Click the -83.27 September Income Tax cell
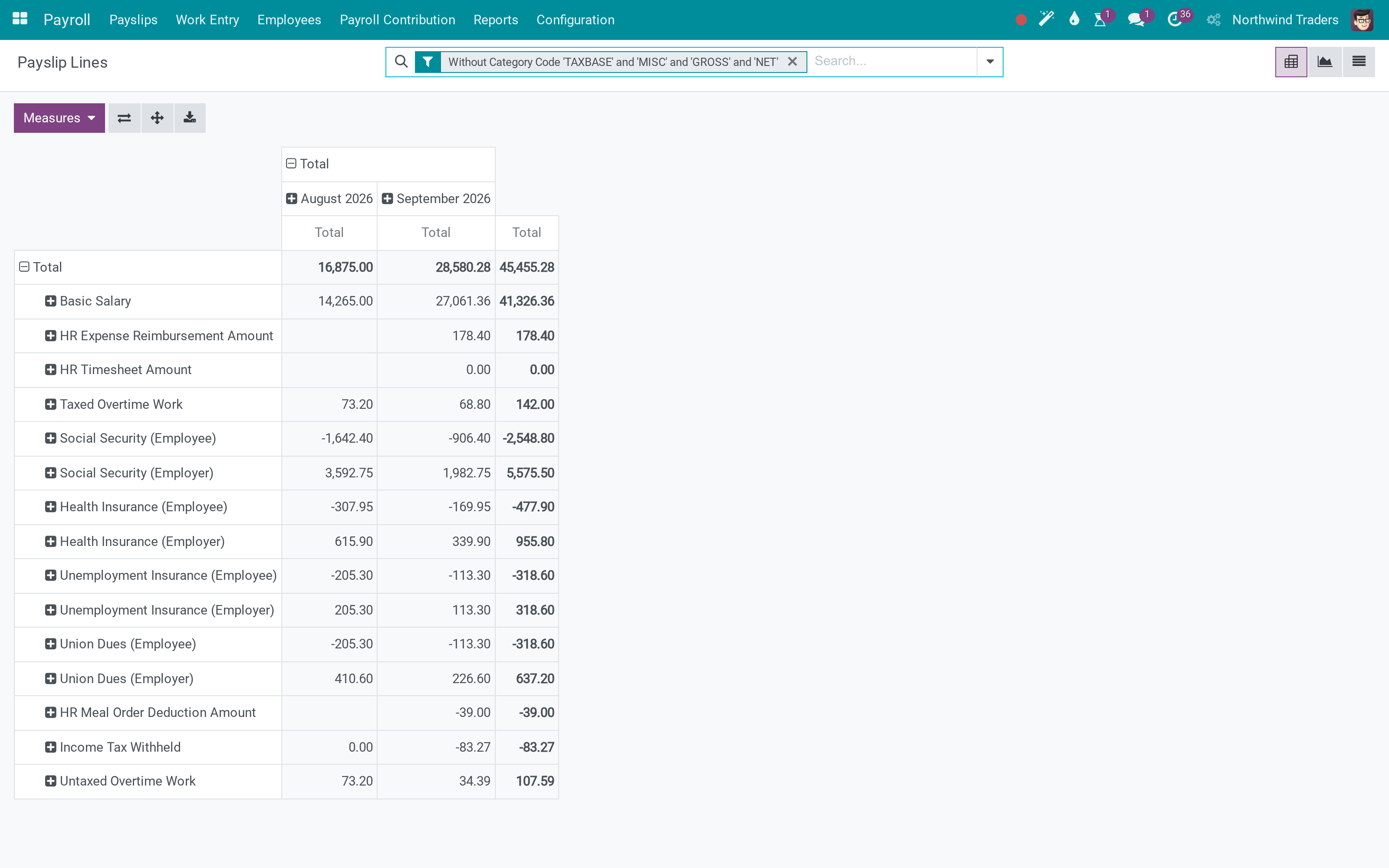Image resolution: width=1389 pixels, height=868 pixels. click(436, 747)
